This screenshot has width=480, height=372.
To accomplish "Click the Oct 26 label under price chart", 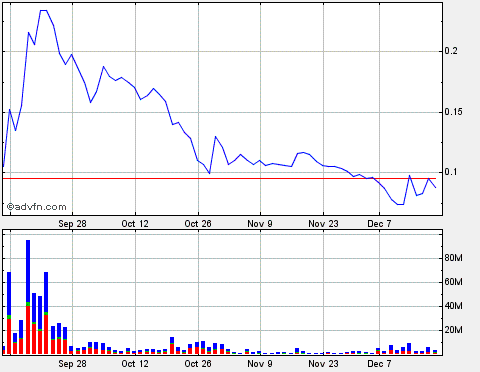I will click(x=198, y=224).
